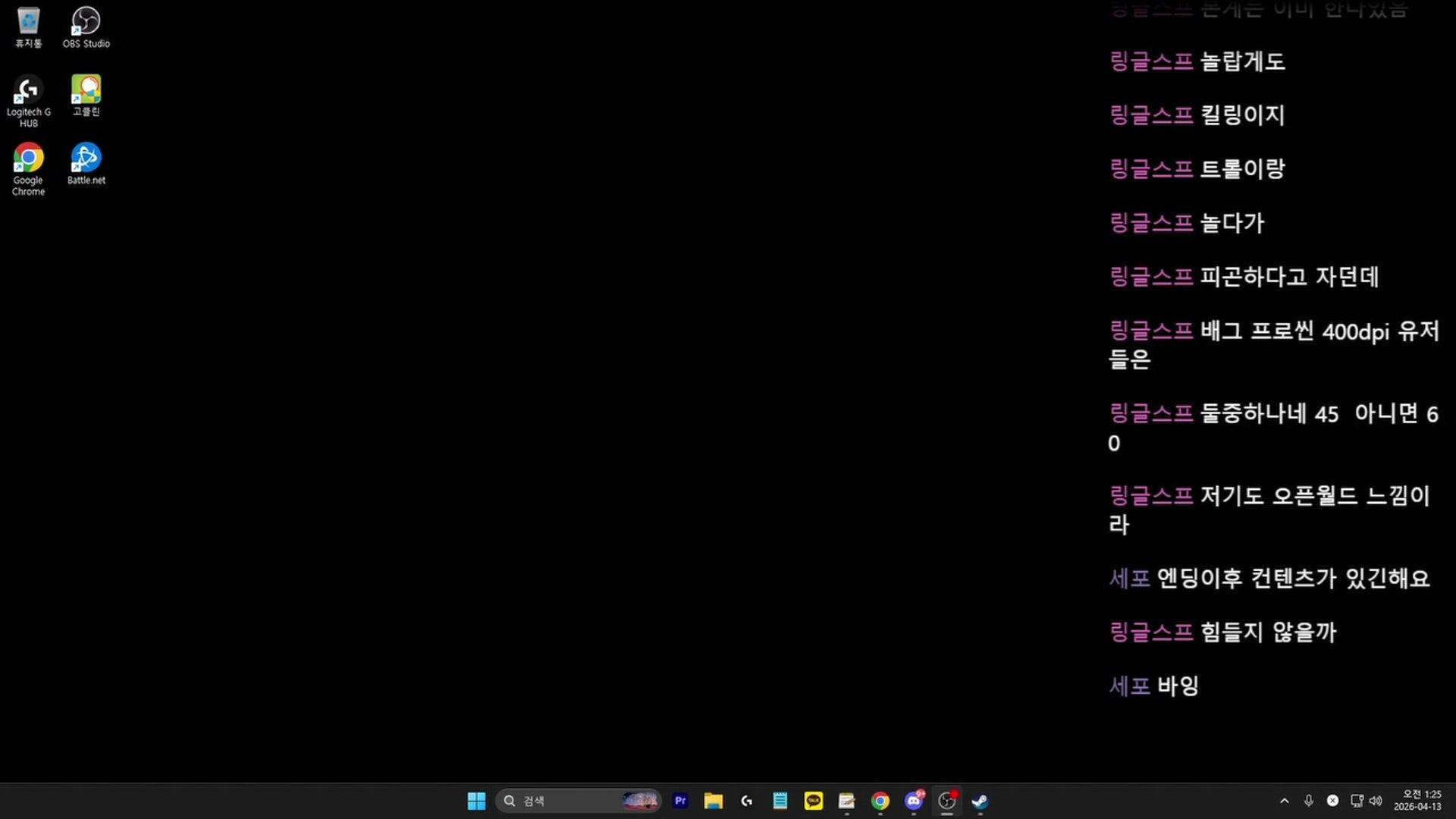The height and width of the screenshot is (819, 1456).
Task: Switch to Chrome in the taskbar
Action: pos(880,801)
